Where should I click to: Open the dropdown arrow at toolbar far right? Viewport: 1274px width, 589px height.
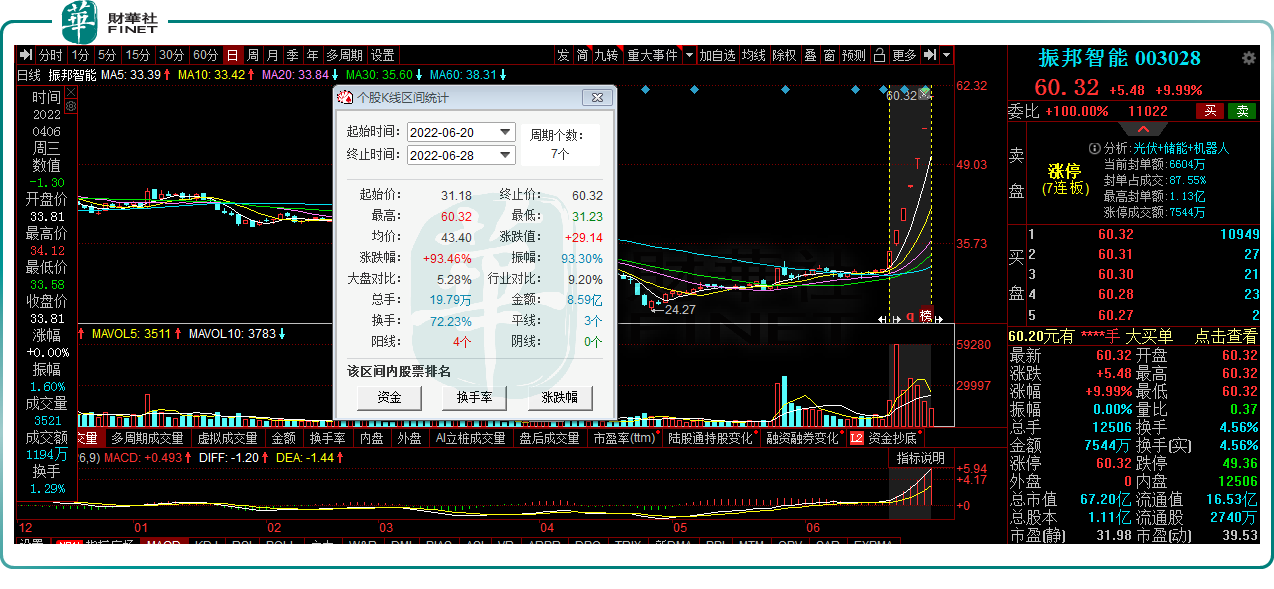tap(946, 55)
